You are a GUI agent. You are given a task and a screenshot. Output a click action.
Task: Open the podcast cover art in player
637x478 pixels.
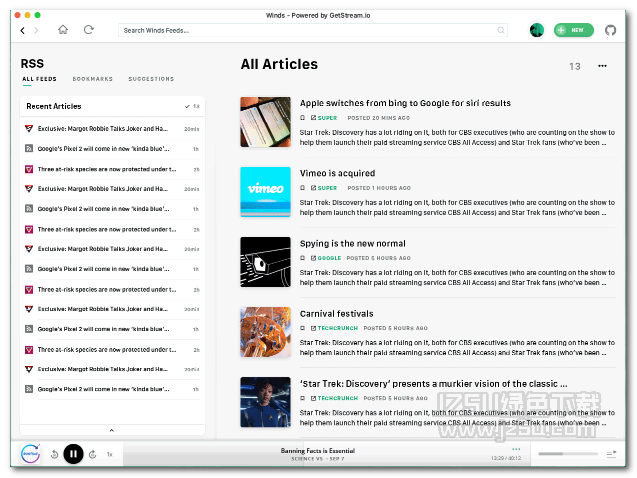pos(30,454)
